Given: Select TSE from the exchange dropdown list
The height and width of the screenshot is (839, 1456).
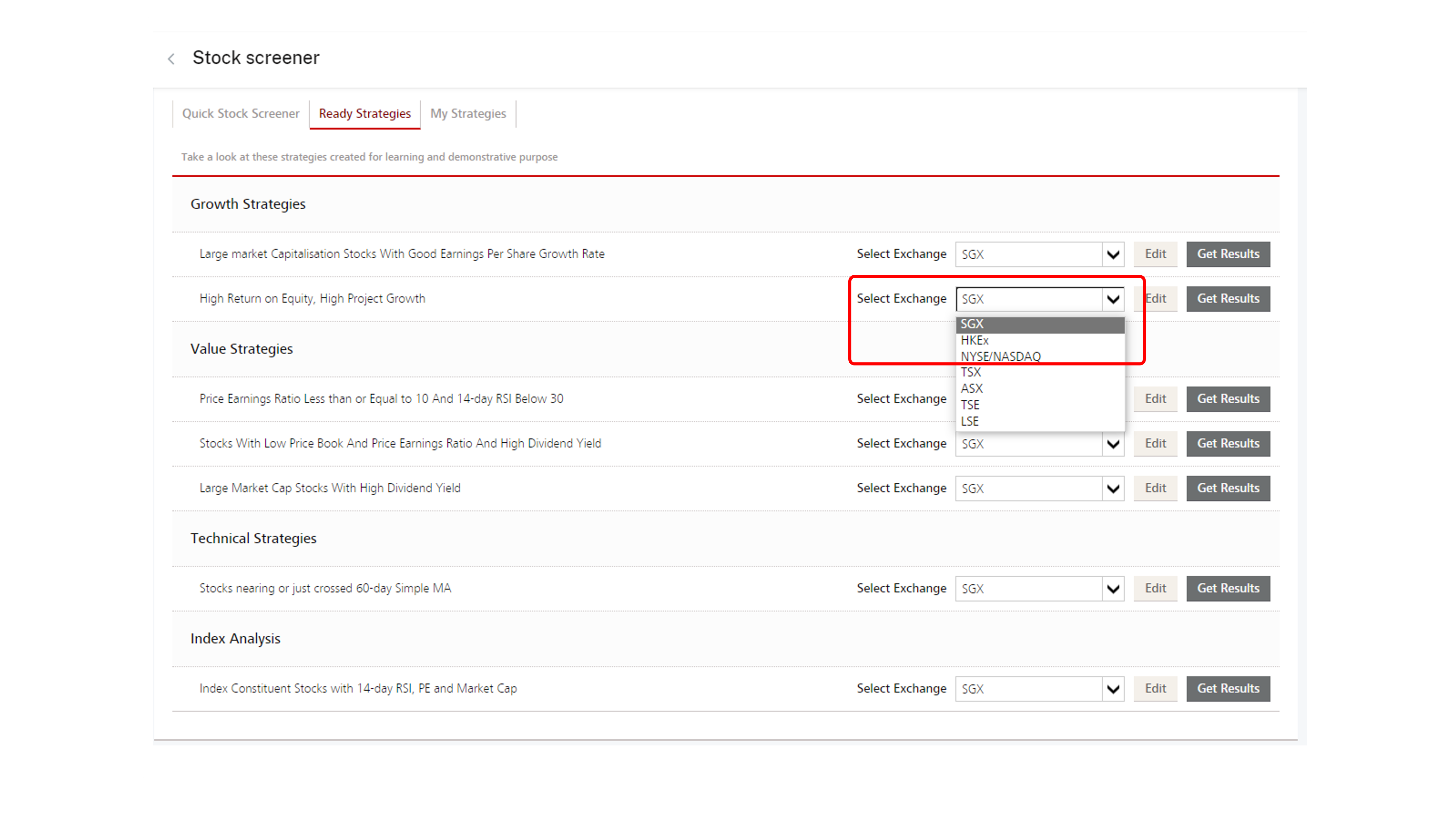Looking at the screenshot, I should click(970, 404).
